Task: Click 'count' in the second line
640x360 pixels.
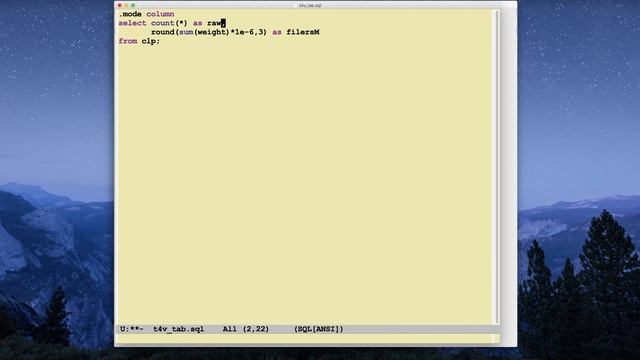Action: point(162,23)
